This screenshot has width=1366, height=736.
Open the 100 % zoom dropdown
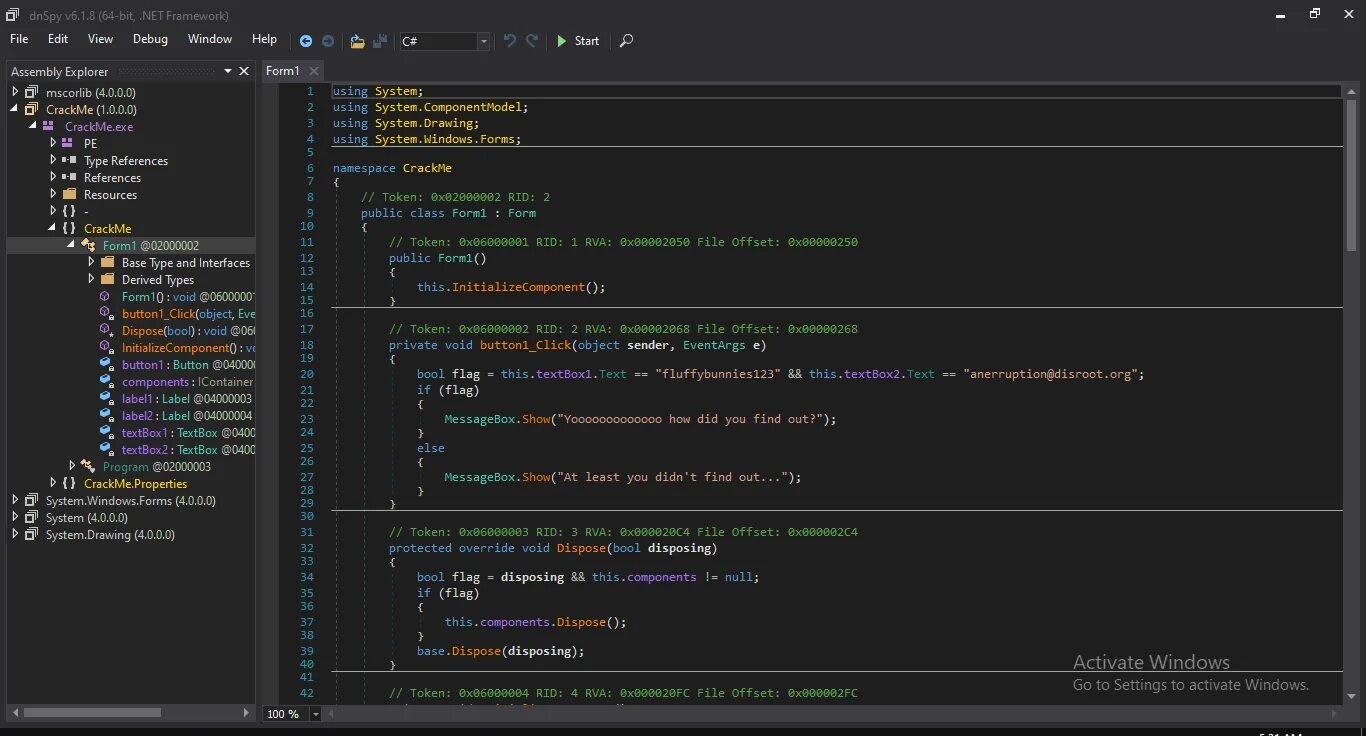tap(315, 714)
